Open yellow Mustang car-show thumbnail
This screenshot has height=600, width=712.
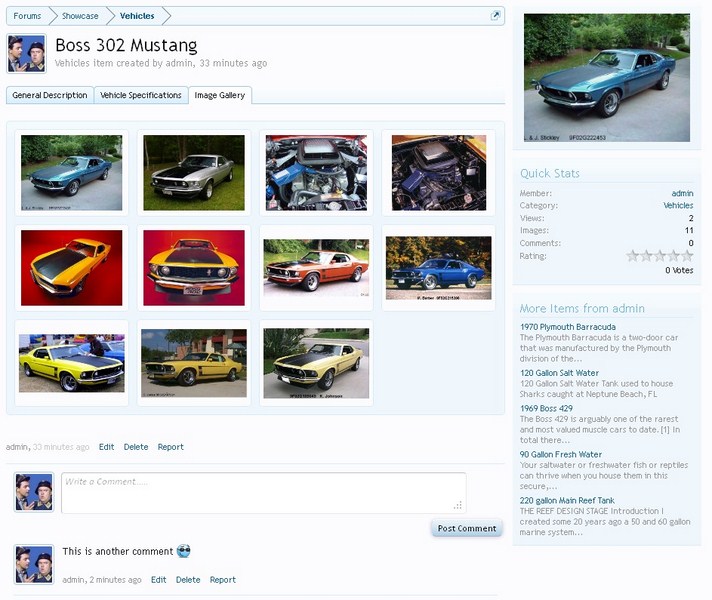pyautogui.click(x=71, y=363)
